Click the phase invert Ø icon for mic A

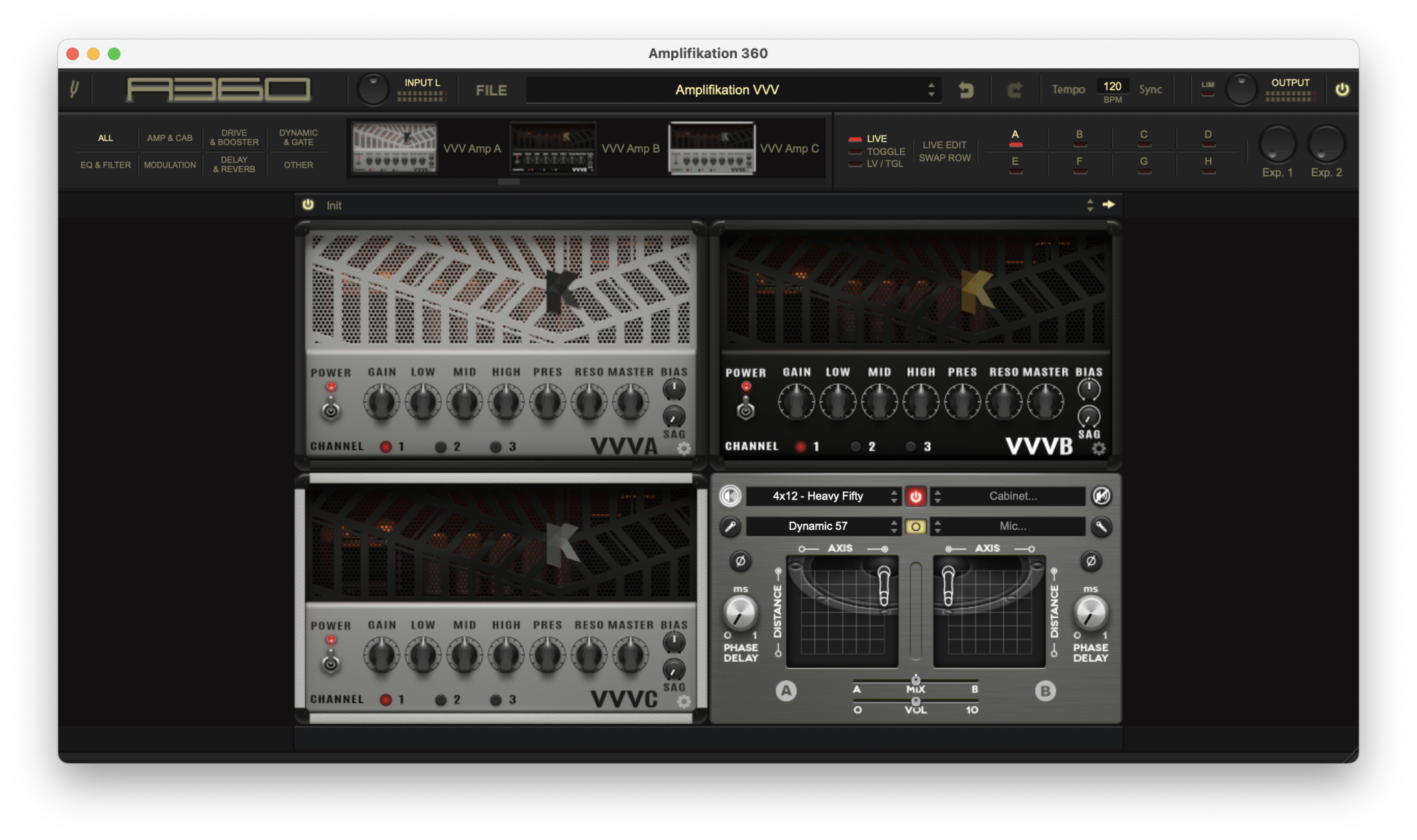tap(741, 562)
